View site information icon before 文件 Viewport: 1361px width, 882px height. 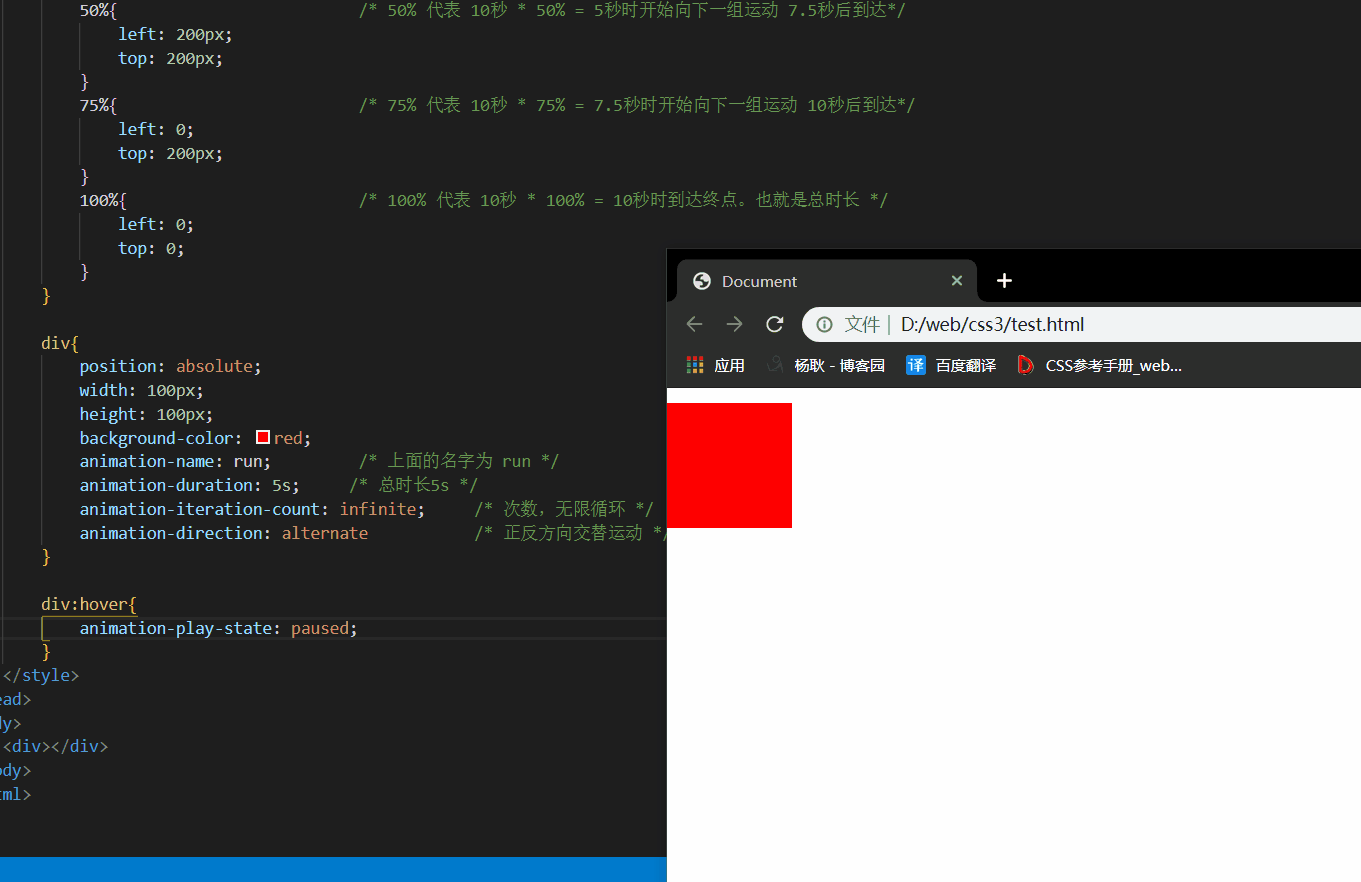825,324
